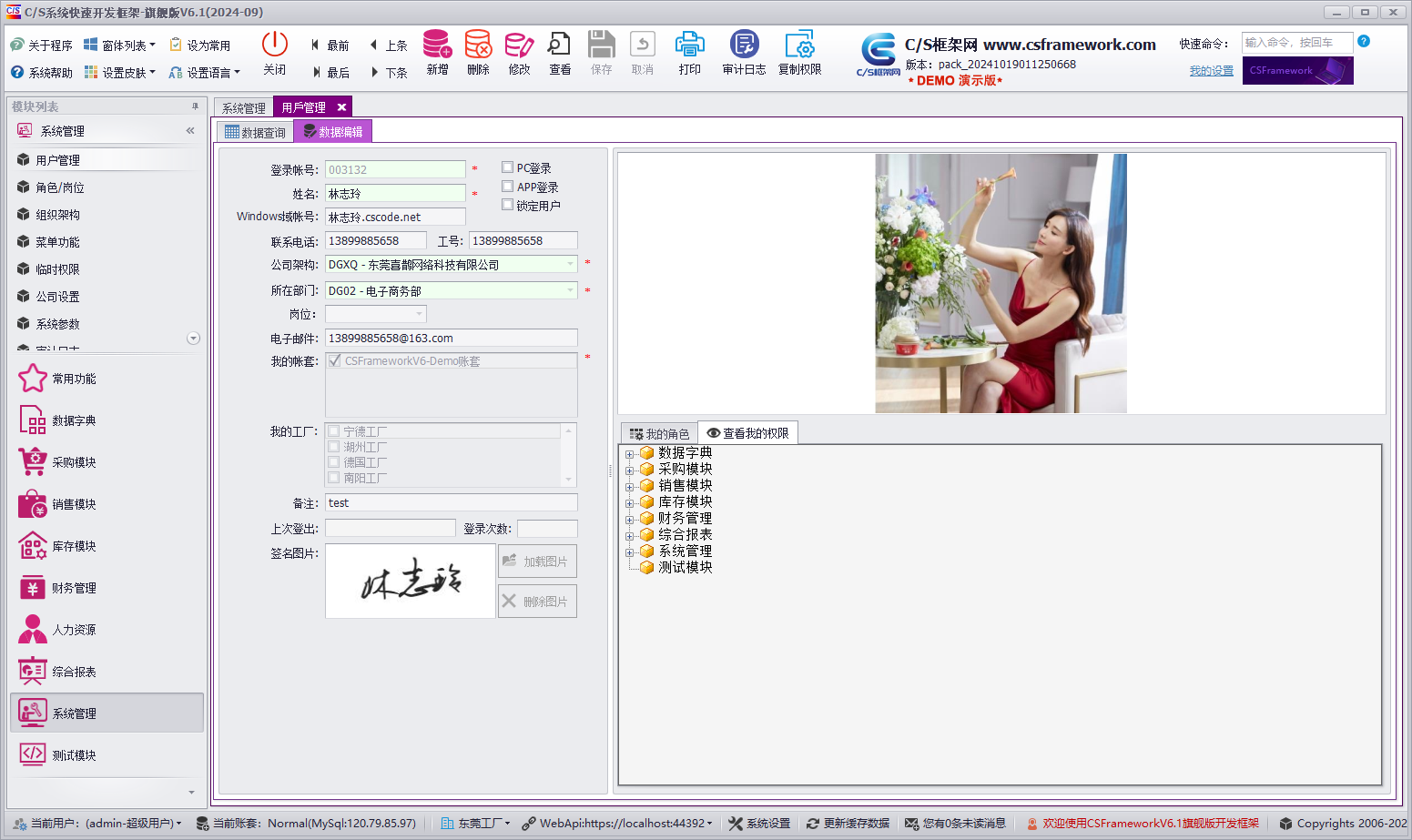Check the 宁德工厂 factory checkbox
This screenshot has height=840, width=1412.
point(334,431)
